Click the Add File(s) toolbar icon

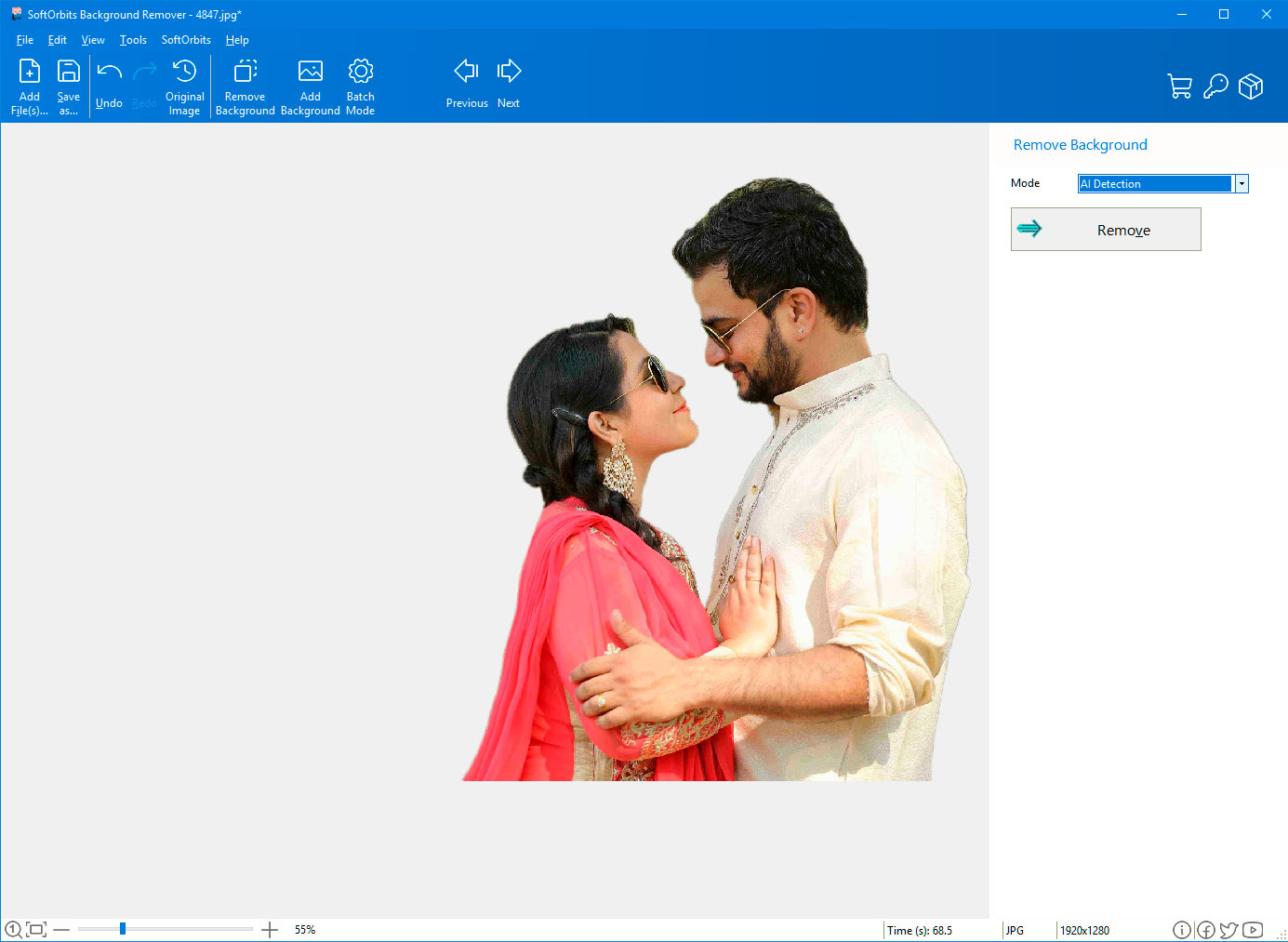tap(29, 71)
